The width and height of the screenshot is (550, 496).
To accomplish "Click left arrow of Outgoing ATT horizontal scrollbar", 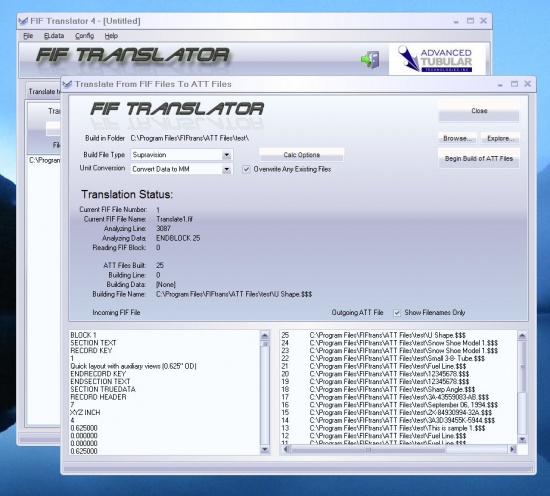I will [x=286, y=449].
